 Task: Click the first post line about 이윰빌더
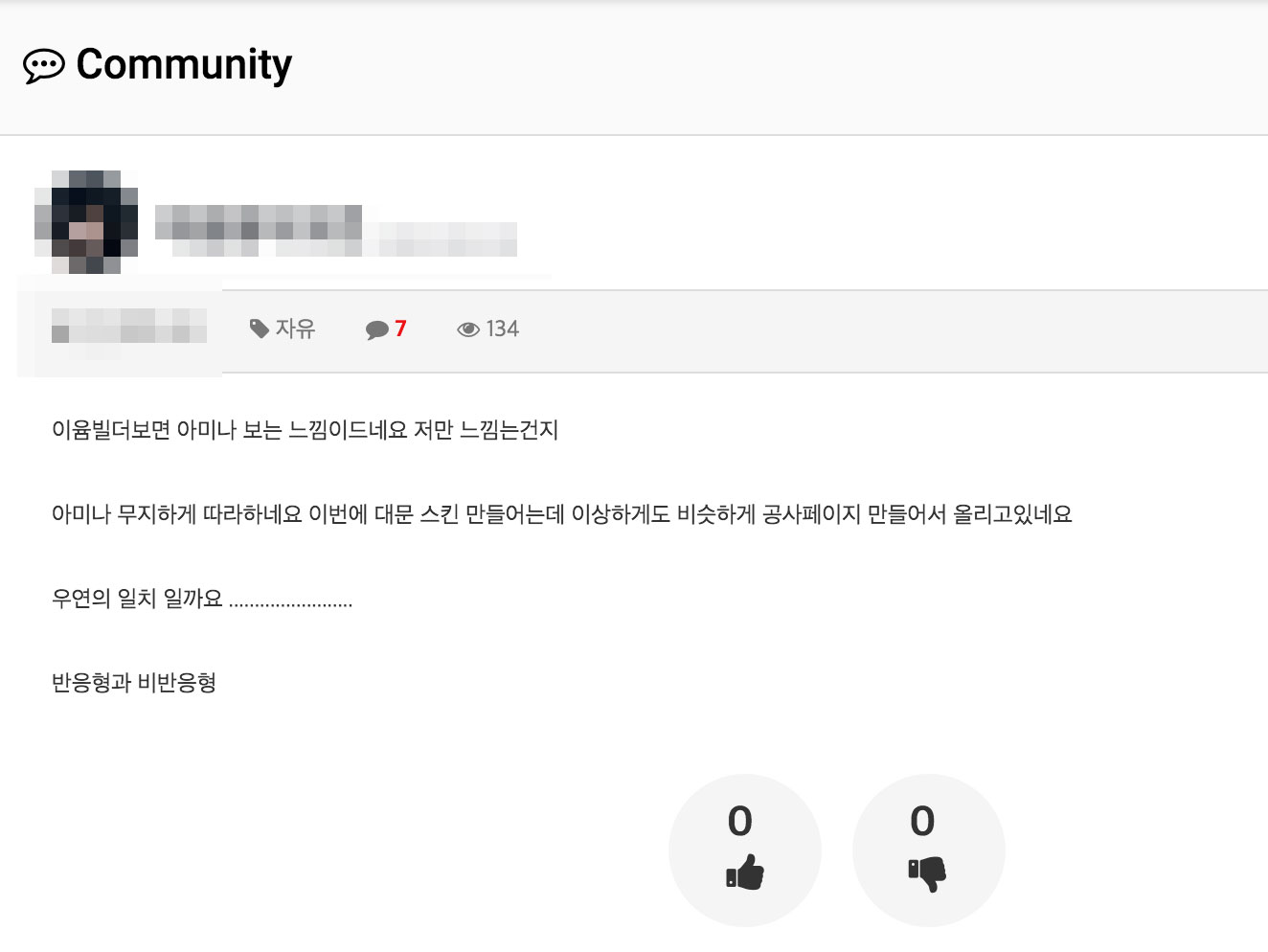pyautogui.click(x=305, y=430)
